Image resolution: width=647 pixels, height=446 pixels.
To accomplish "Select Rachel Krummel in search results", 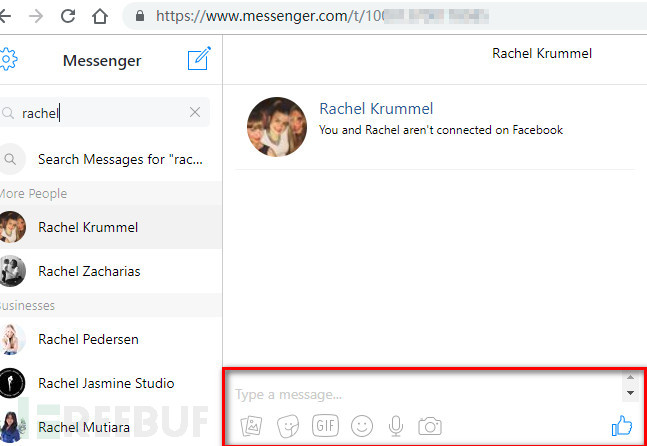I will 111,227.
